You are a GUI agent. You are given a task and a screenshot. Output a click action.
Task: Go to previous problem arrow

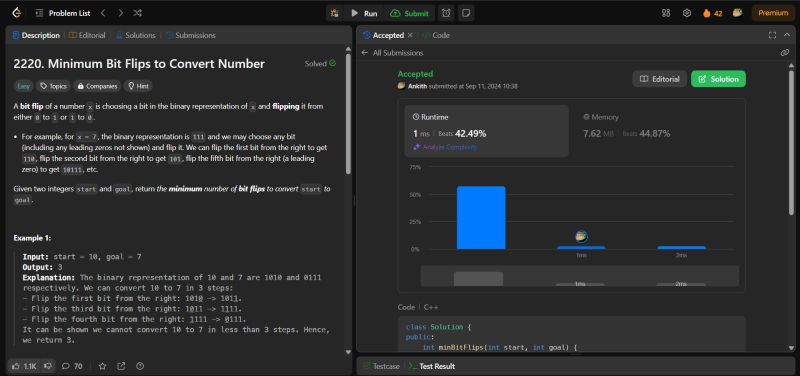point(103,13)
